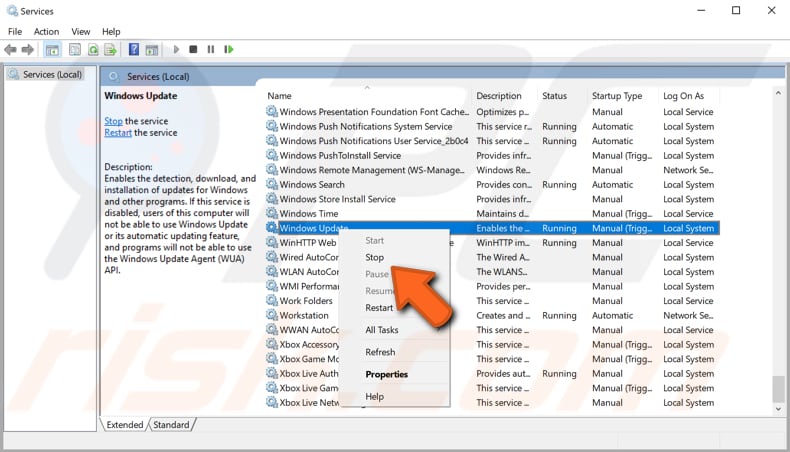This screenshot has height=452, width=790.
Task: Switch to the Extended tab
Action: [124, 425]
